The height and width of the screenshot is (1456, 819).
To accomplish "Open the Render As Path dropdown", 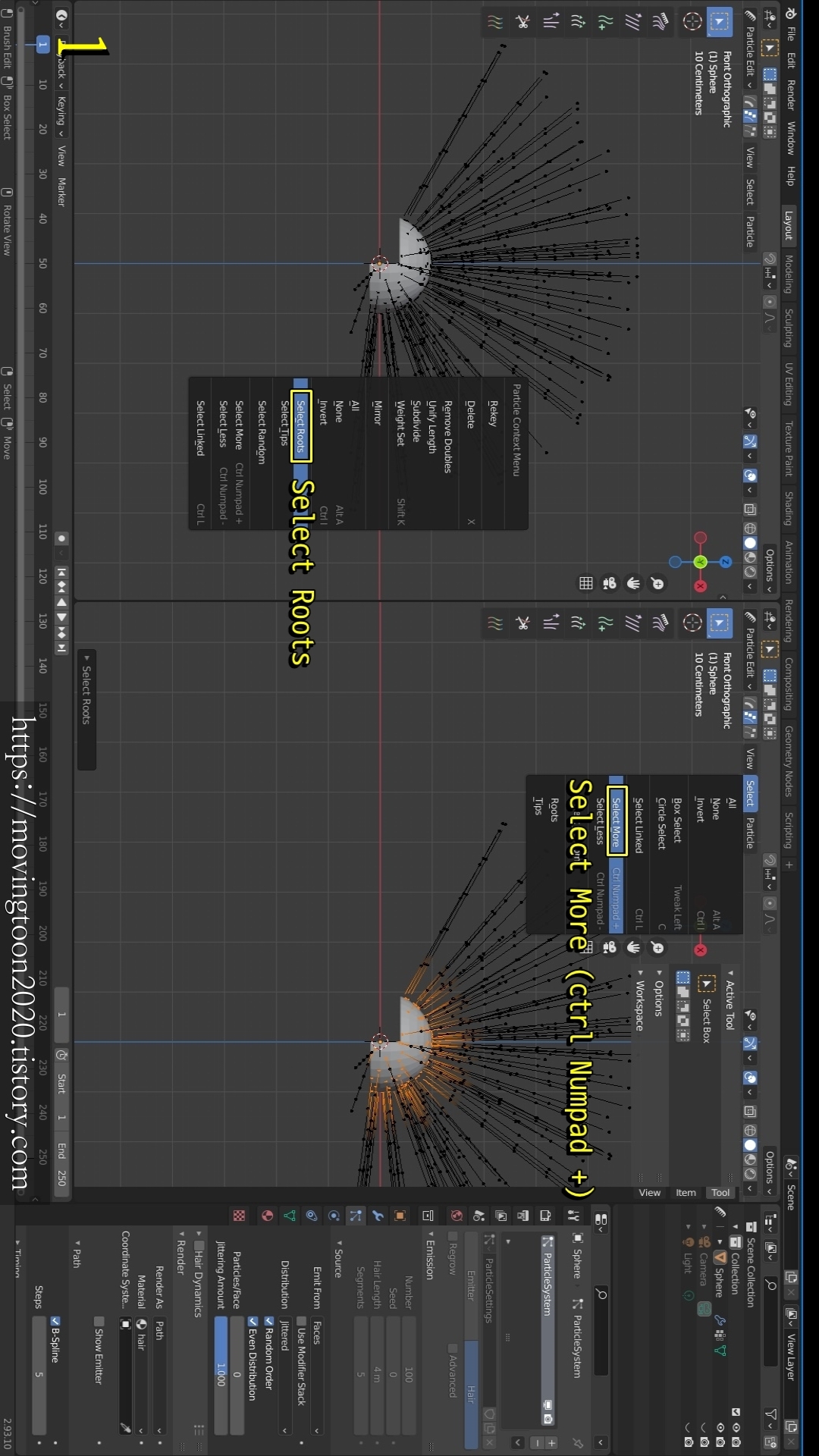I will [x=160, y=1376].
